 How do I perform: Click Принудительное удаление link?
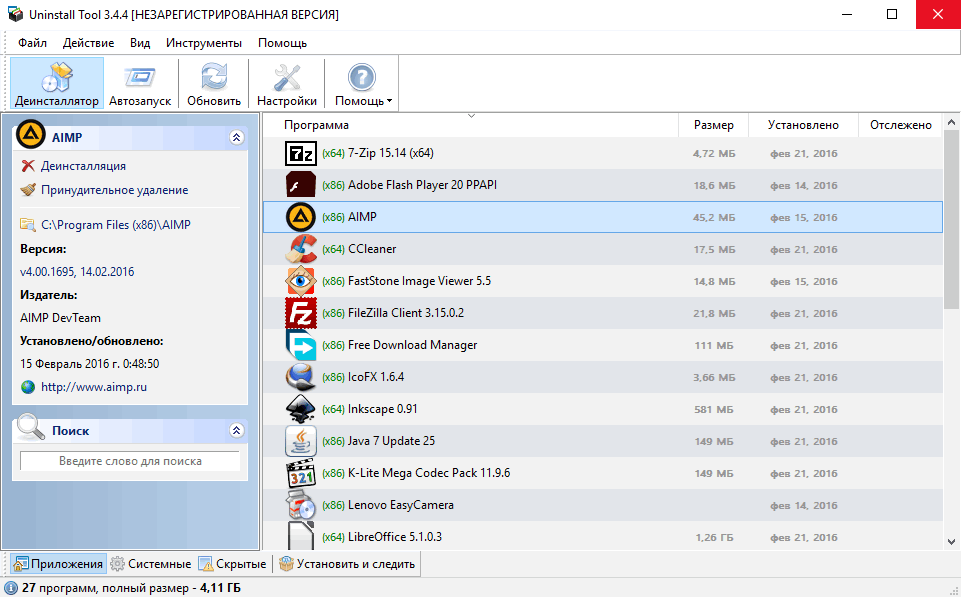[115, 190]
